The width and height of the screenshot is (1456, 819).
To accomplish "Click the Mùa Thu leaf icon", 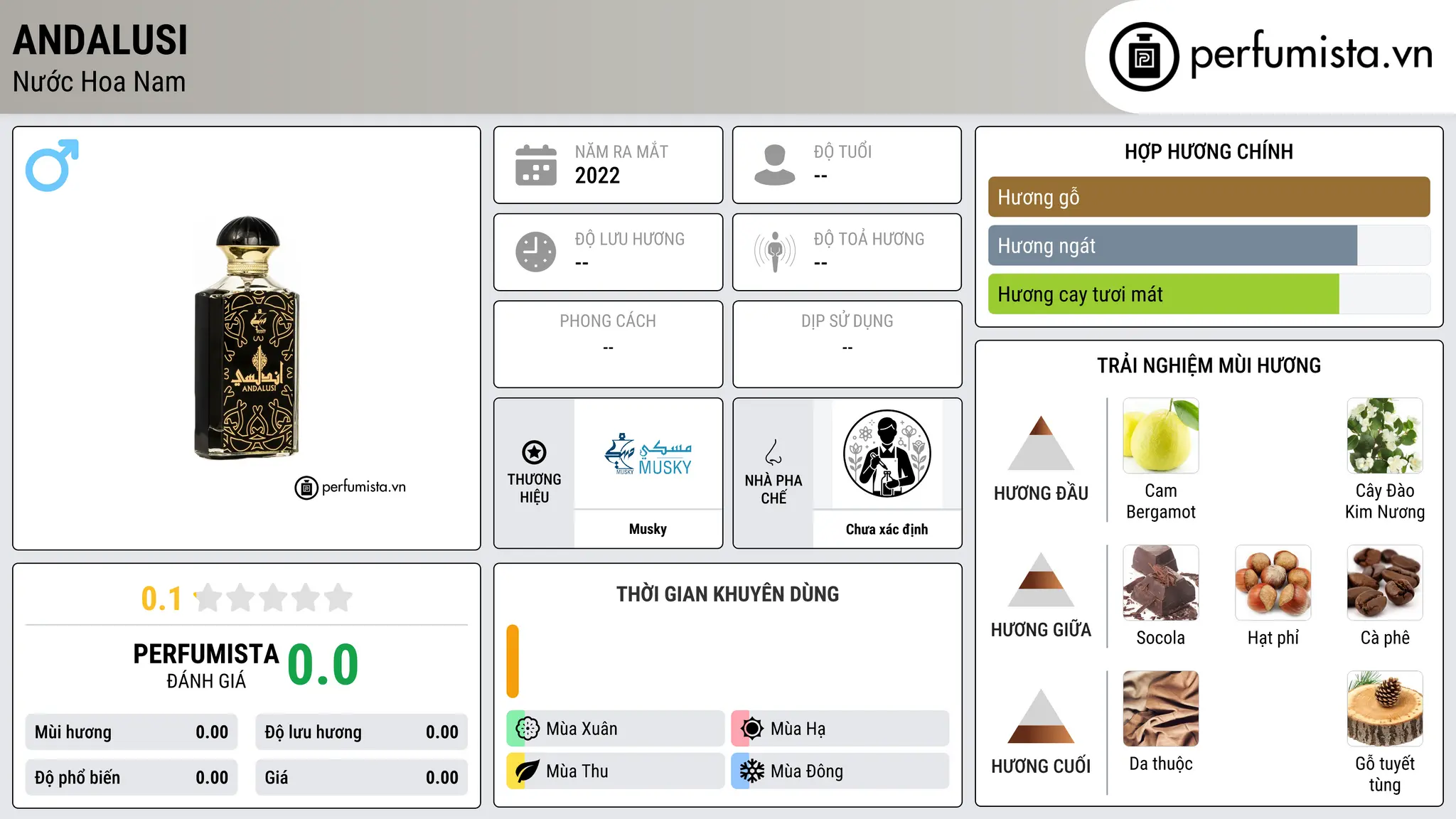I will point(528,771).
